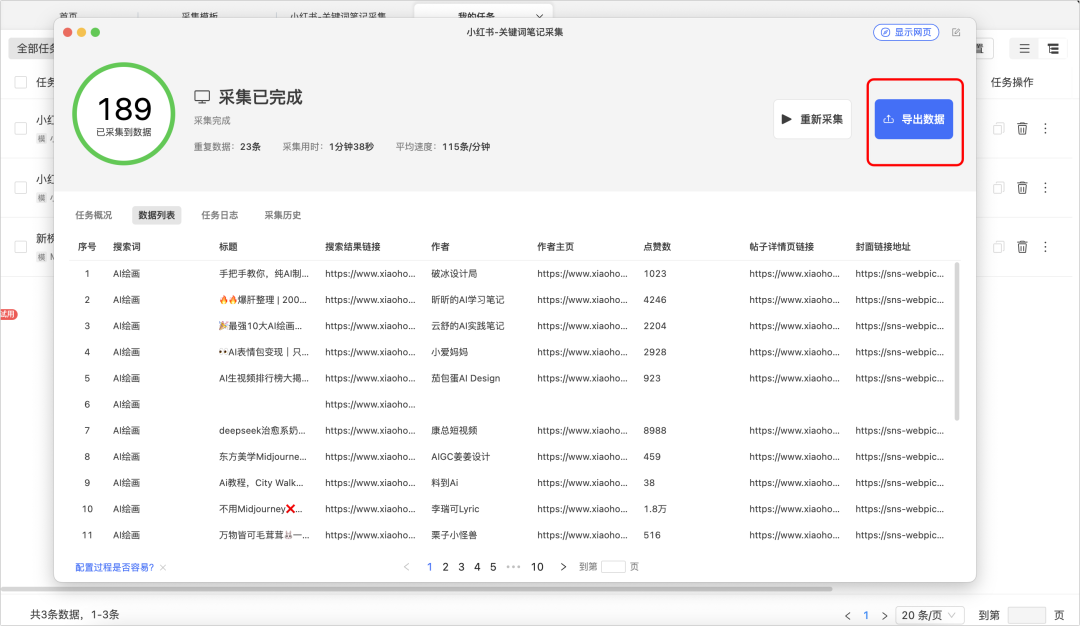Viewport: 1080px width, 626px height.
Task: Select likes cell 1.8万
Action: [655, 509]
